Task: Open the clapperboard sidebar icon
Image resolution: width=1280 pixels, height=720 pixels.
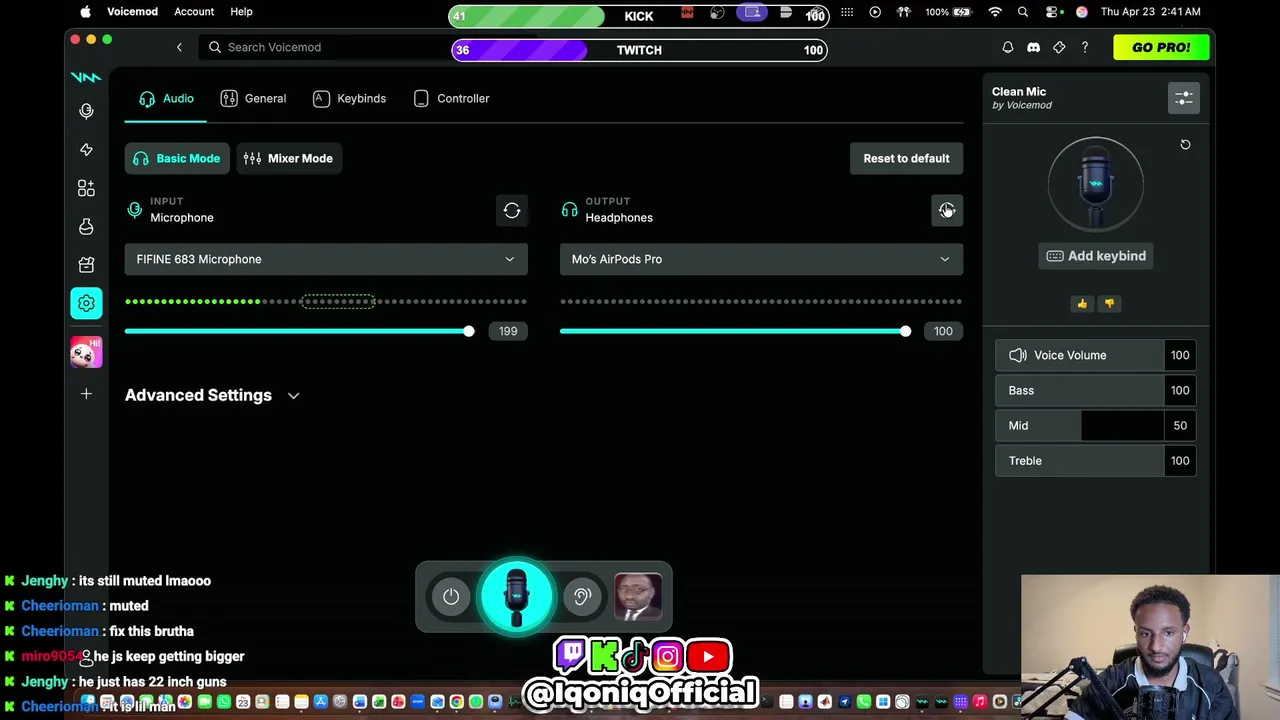Action: 86,265
